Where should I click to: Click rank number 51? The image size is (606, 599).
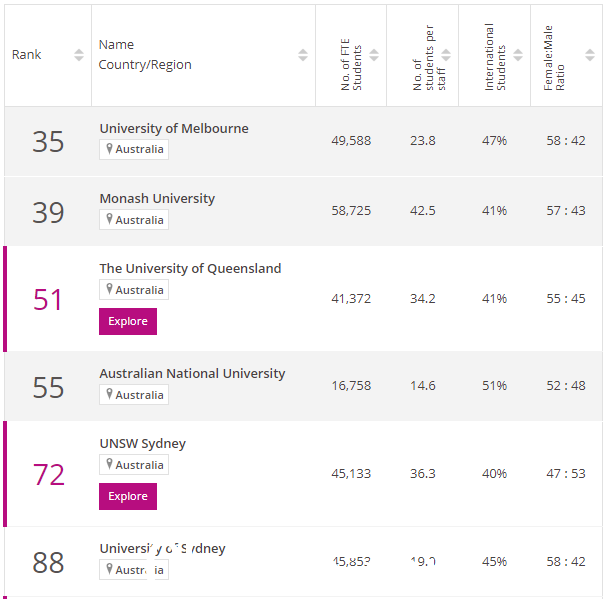click(x=48, y=300)
